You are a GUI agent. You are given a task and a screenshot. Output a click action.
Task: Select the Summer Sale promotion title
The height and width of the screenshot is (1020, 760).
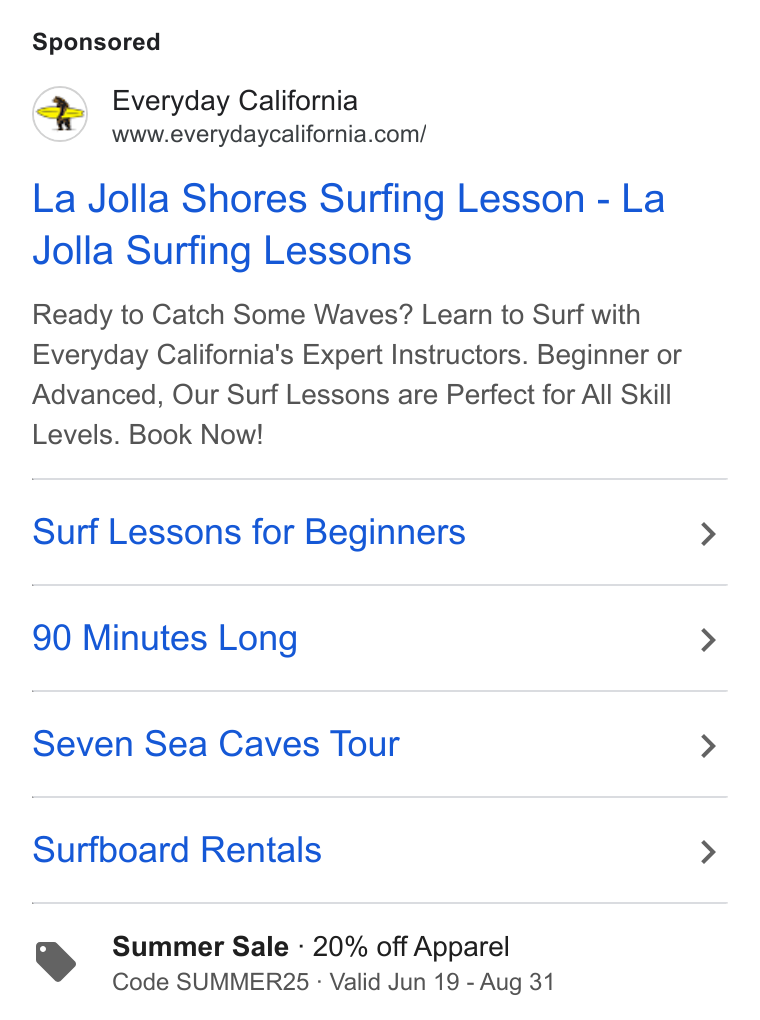point(200,946)
